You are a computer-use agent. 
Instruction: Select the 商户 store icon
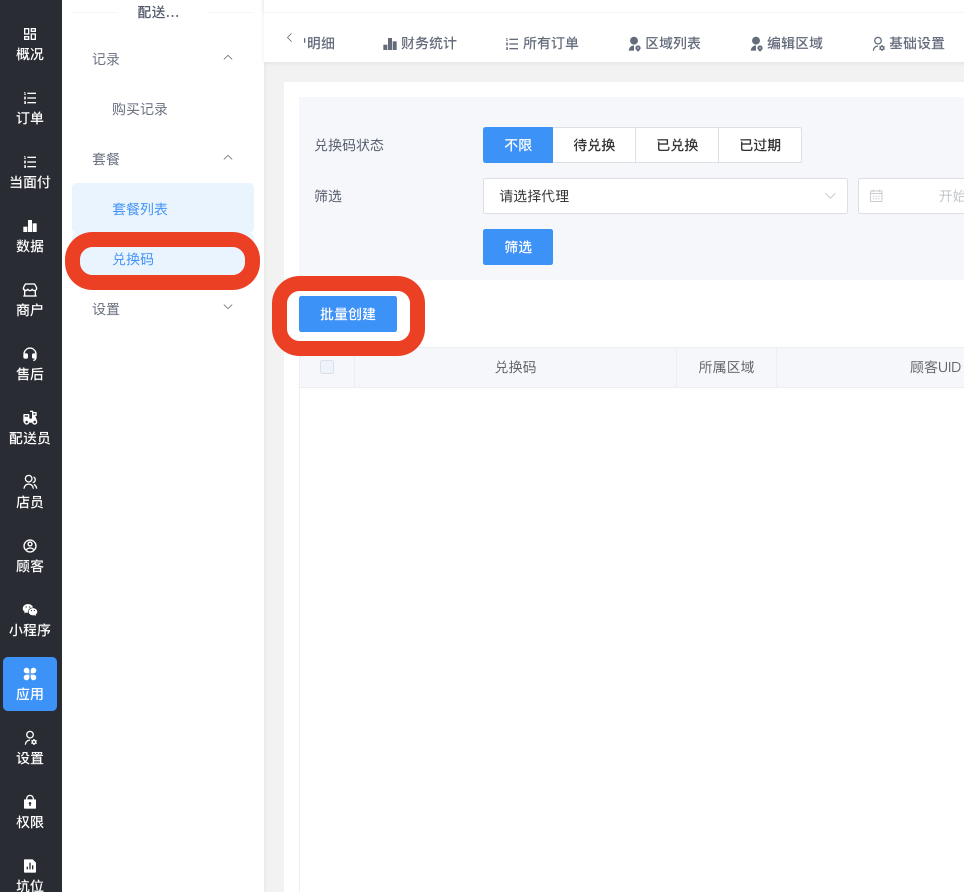click(30, 290)
